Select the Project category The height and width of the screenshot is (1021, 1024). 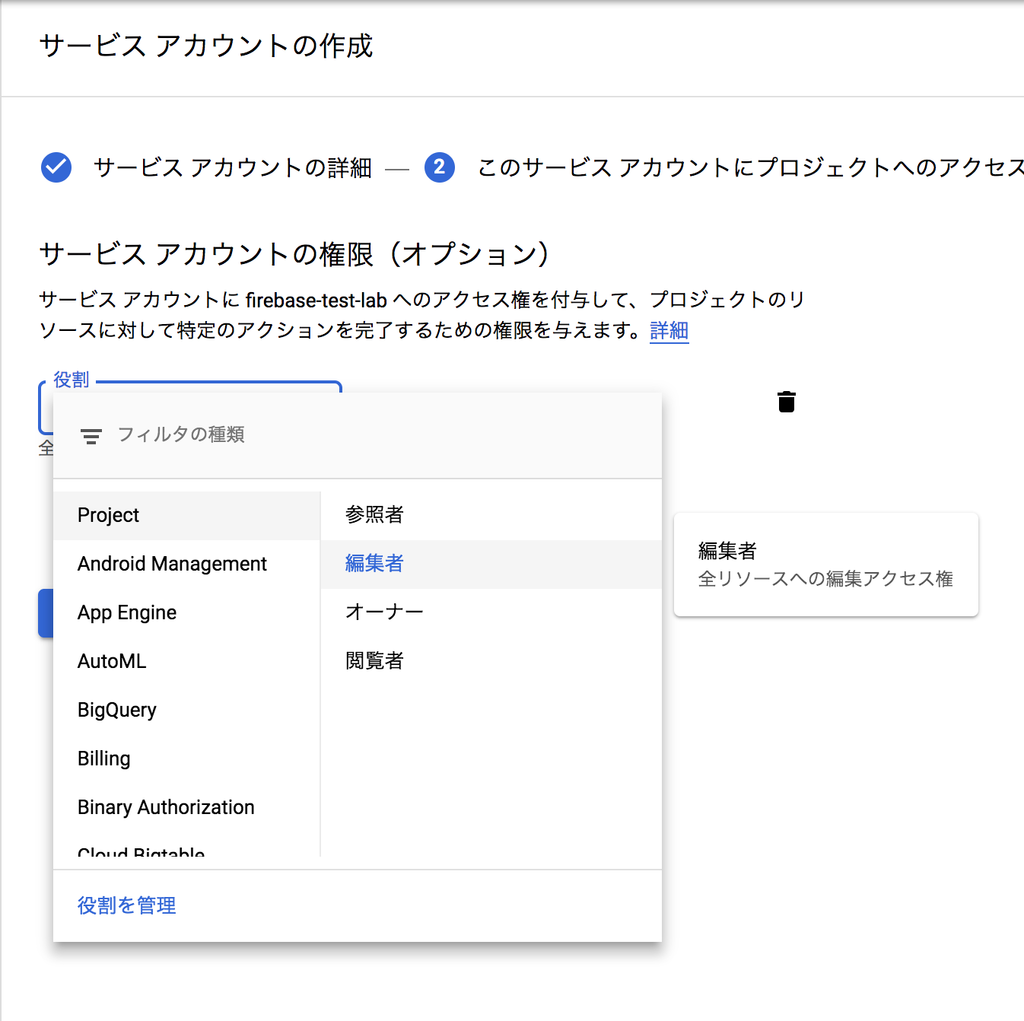pyautogui.click(x=187, y=515)
